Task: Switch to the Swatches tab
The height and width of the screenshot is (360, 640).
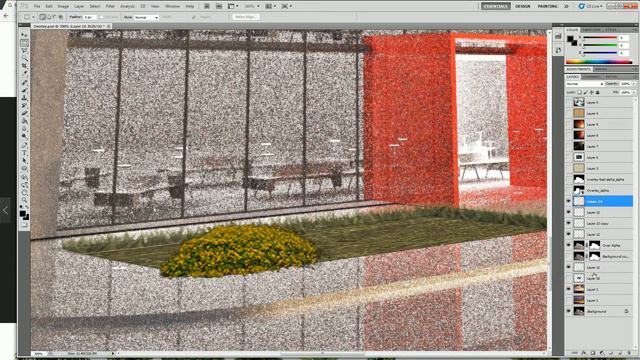Action: point(591,30)
